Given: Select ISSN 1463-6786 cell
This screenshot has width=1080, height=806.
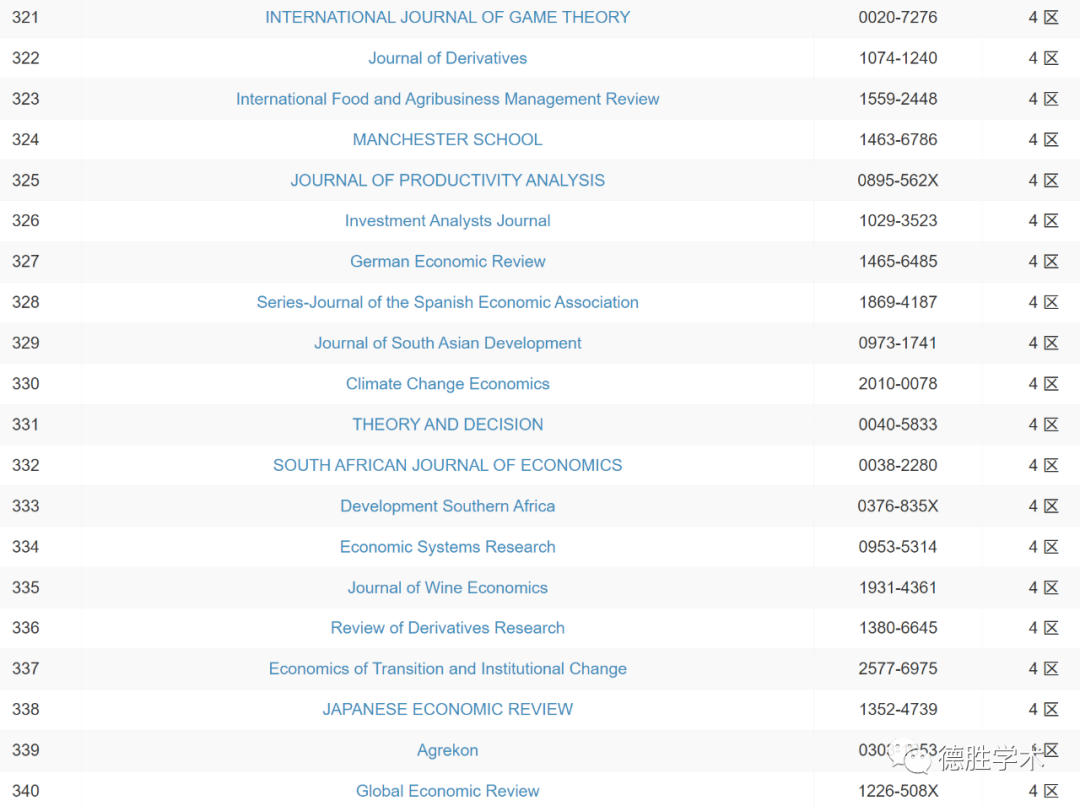Looking at the screenshot, I should click(x=897, y=139).
